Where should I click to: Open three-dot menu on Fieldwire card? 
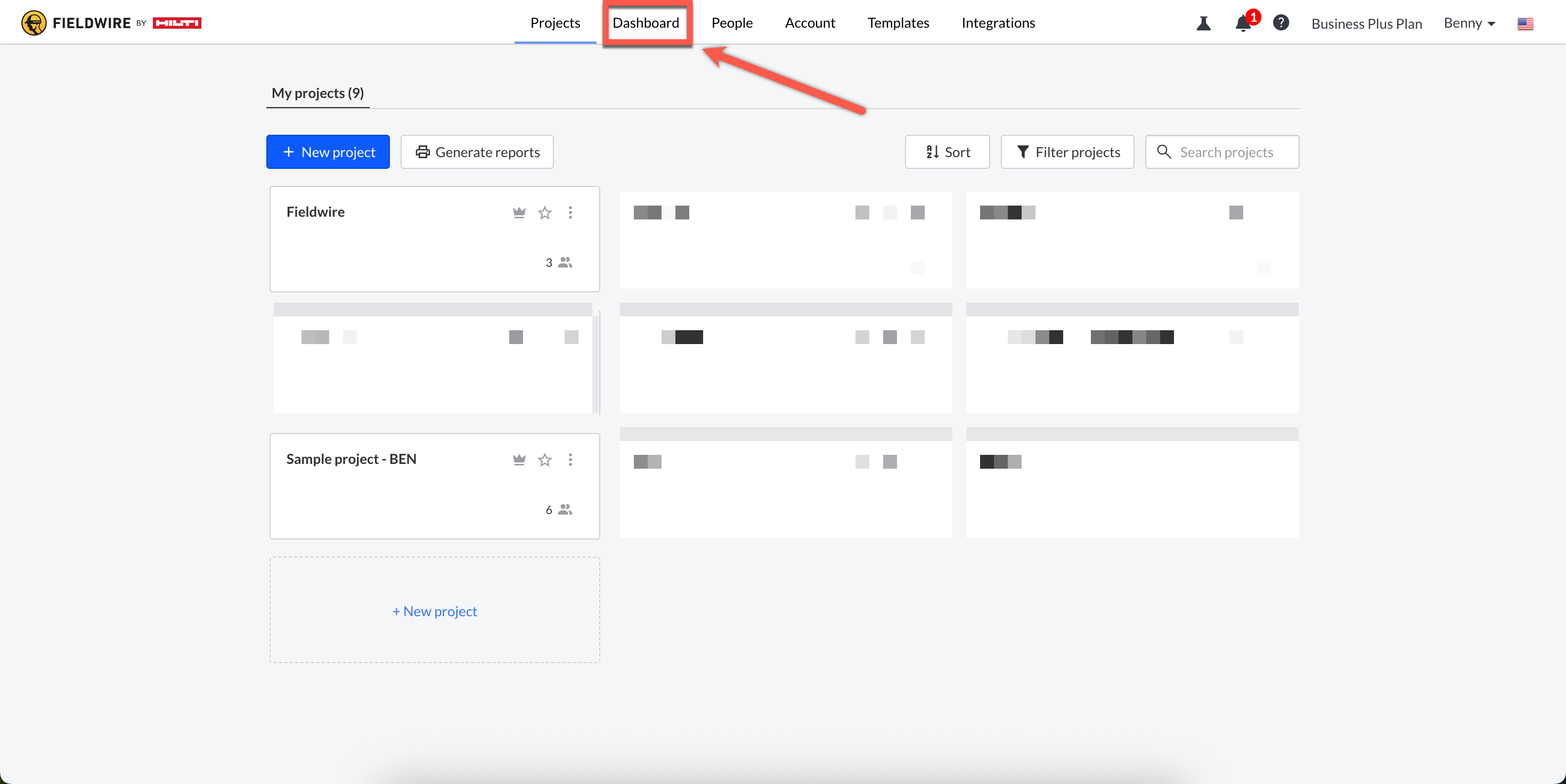tap(570, 213)
